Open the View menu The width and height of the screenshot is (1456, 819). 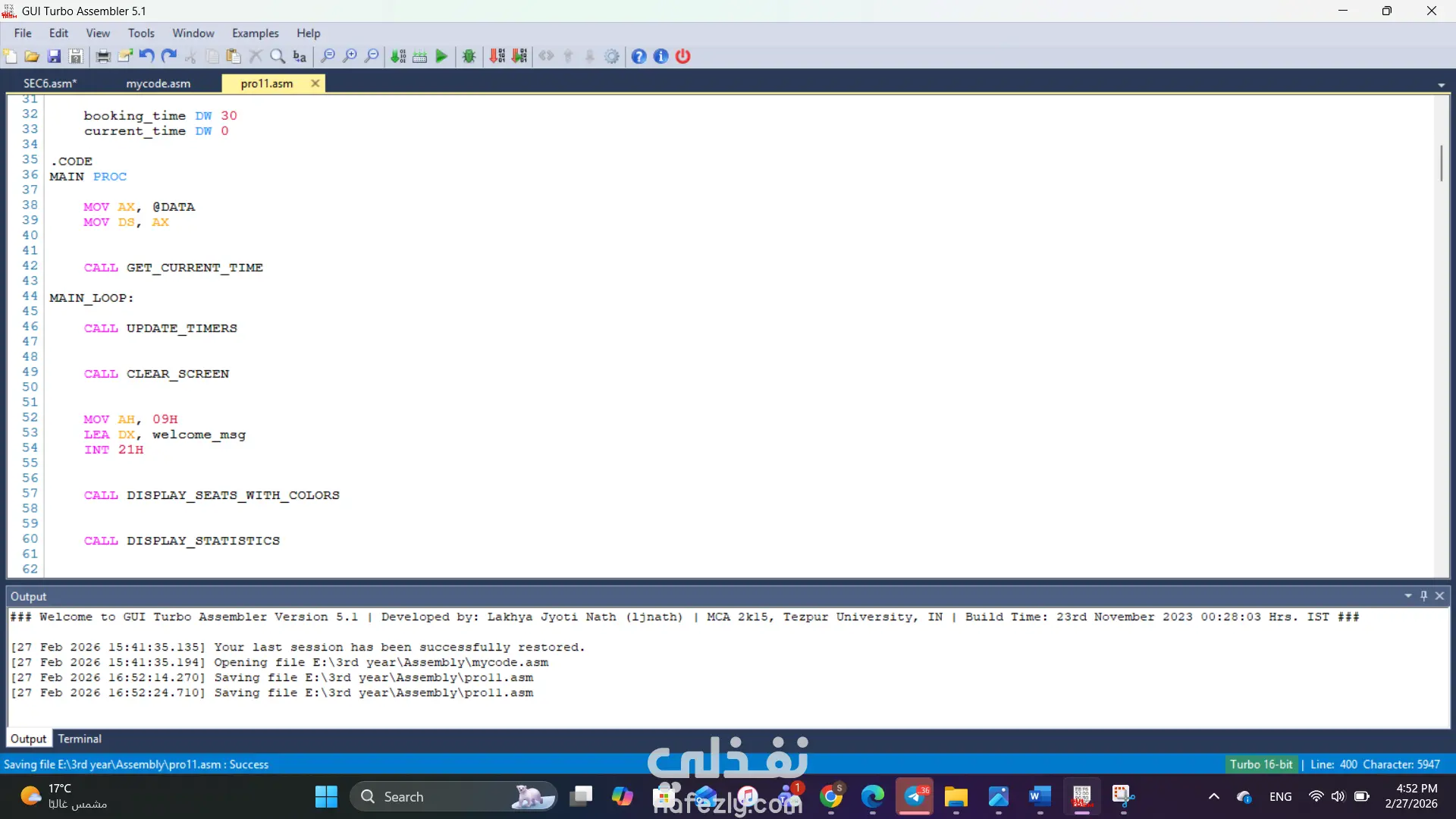point(98,33)
